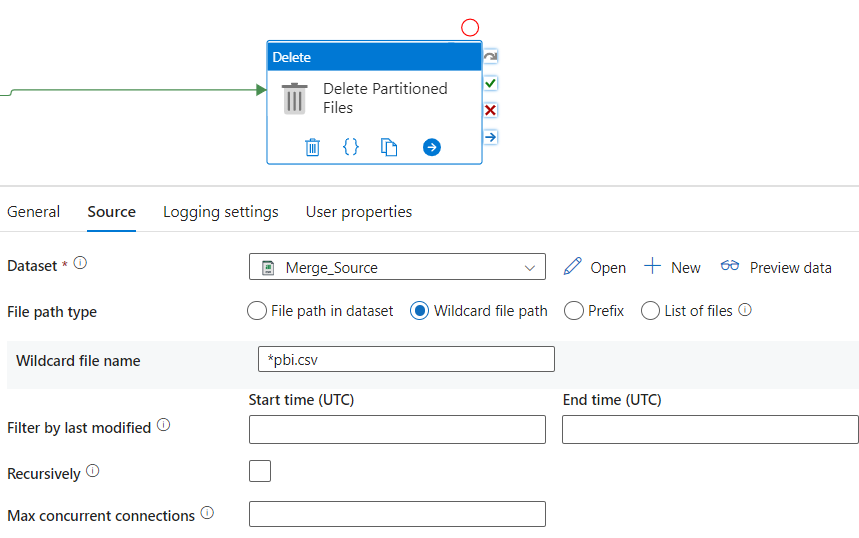The image size is (859, 538).
Task: Choose List of files radio option
Action: [651, 311]
